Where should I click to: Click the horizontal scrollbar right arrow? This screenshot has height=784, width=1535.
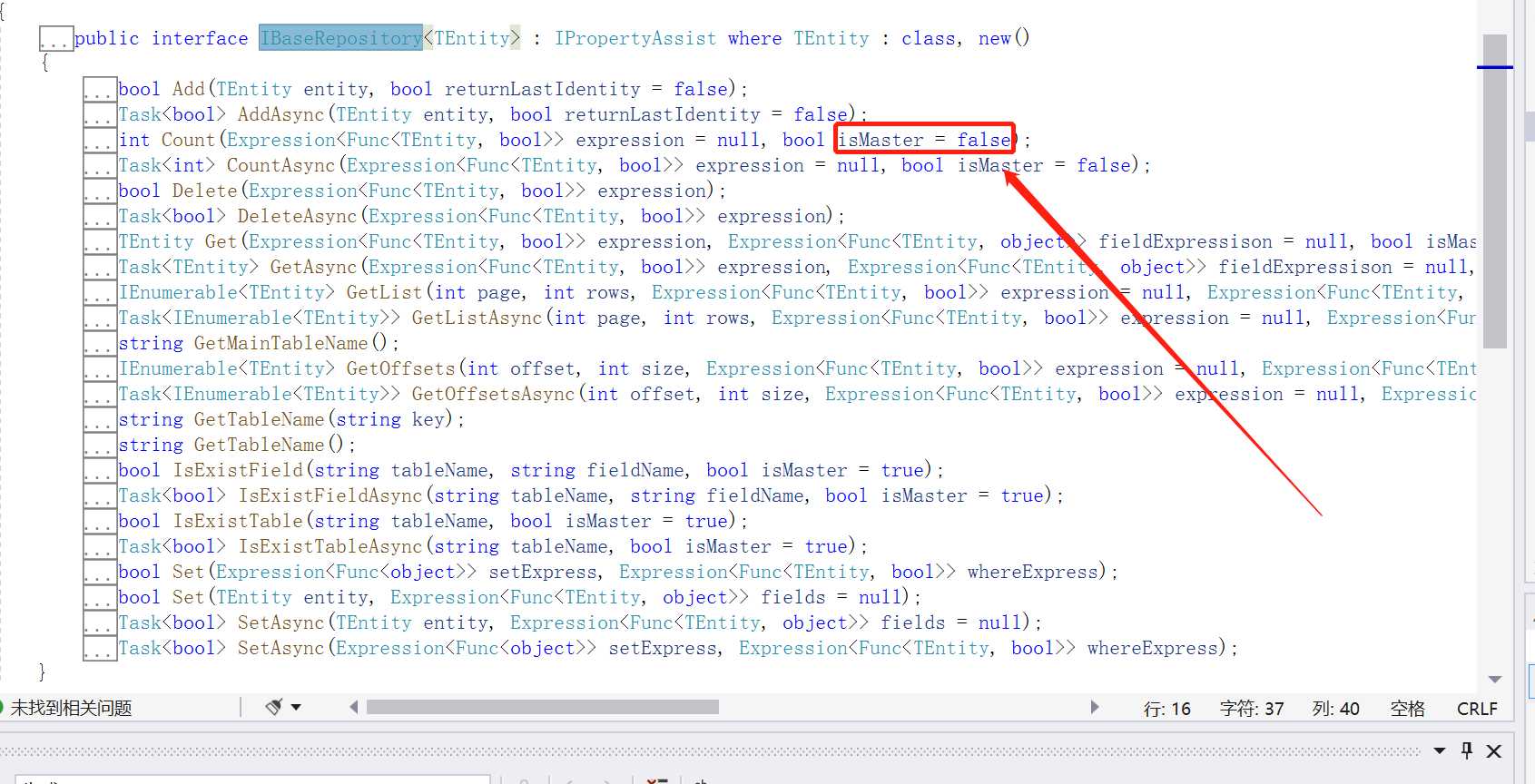pyautogui.click(x=1095, y=707)
